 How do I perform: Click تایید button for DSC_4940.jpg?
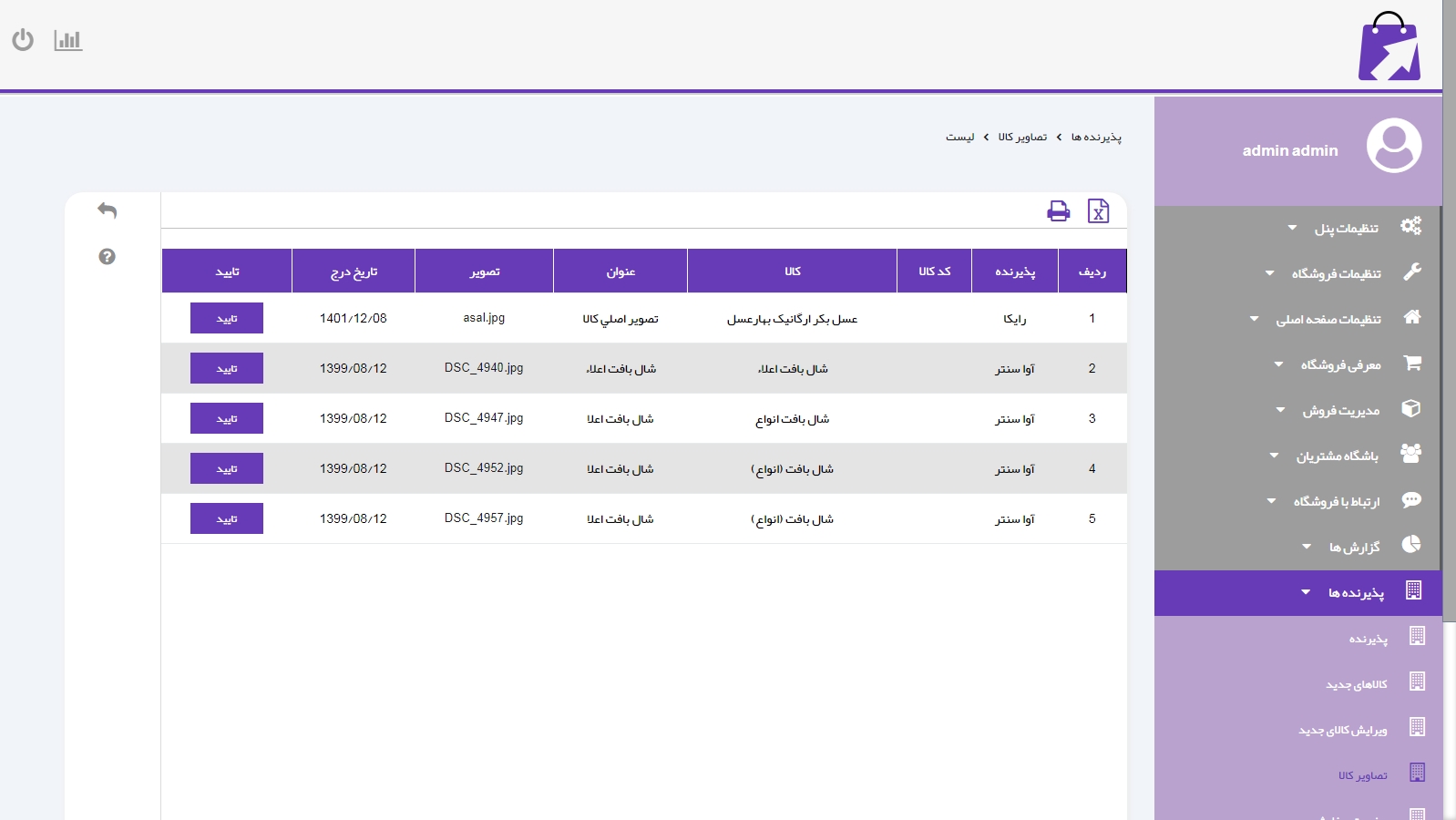[227, 368]
